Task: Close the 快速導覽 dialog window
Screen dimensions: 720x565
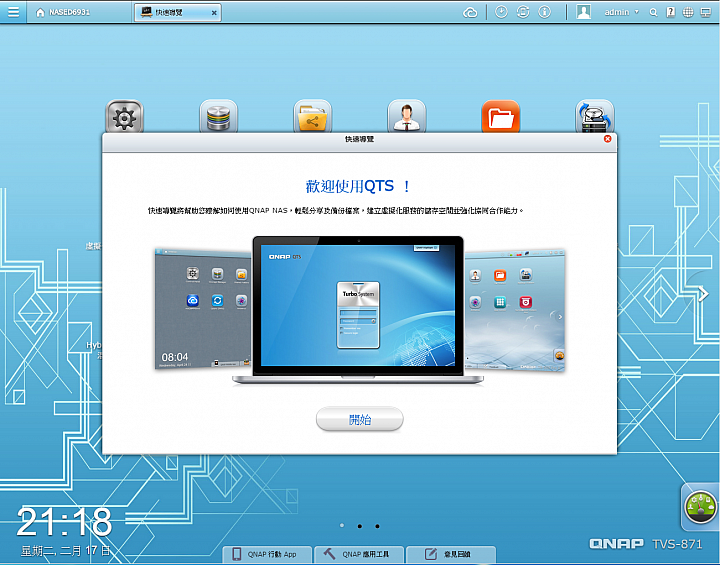Action: [x=608, y=139]
